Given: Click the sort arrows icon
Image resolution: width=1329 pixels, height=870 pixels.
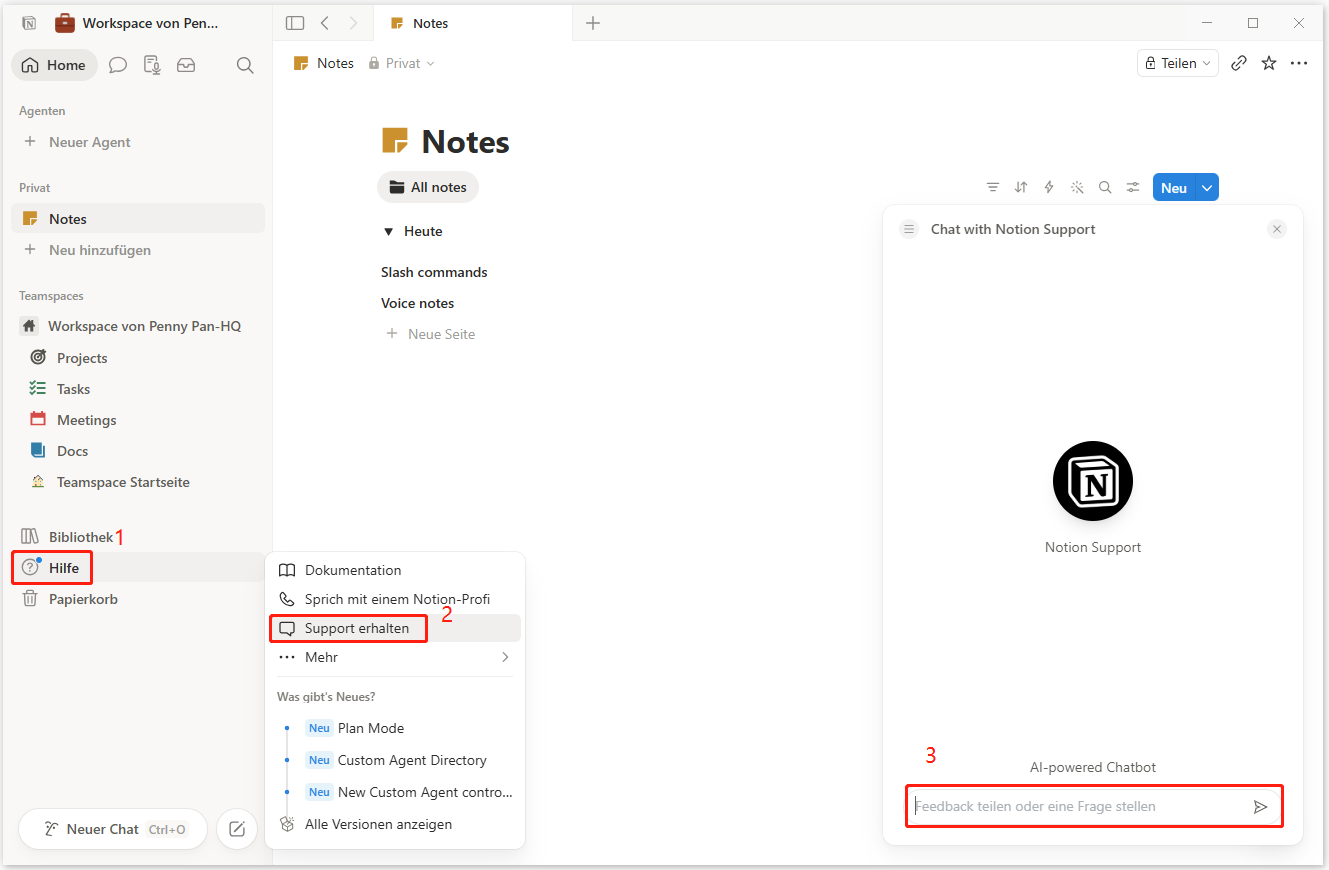Looking at the screenshot, I should (1021, 187).
